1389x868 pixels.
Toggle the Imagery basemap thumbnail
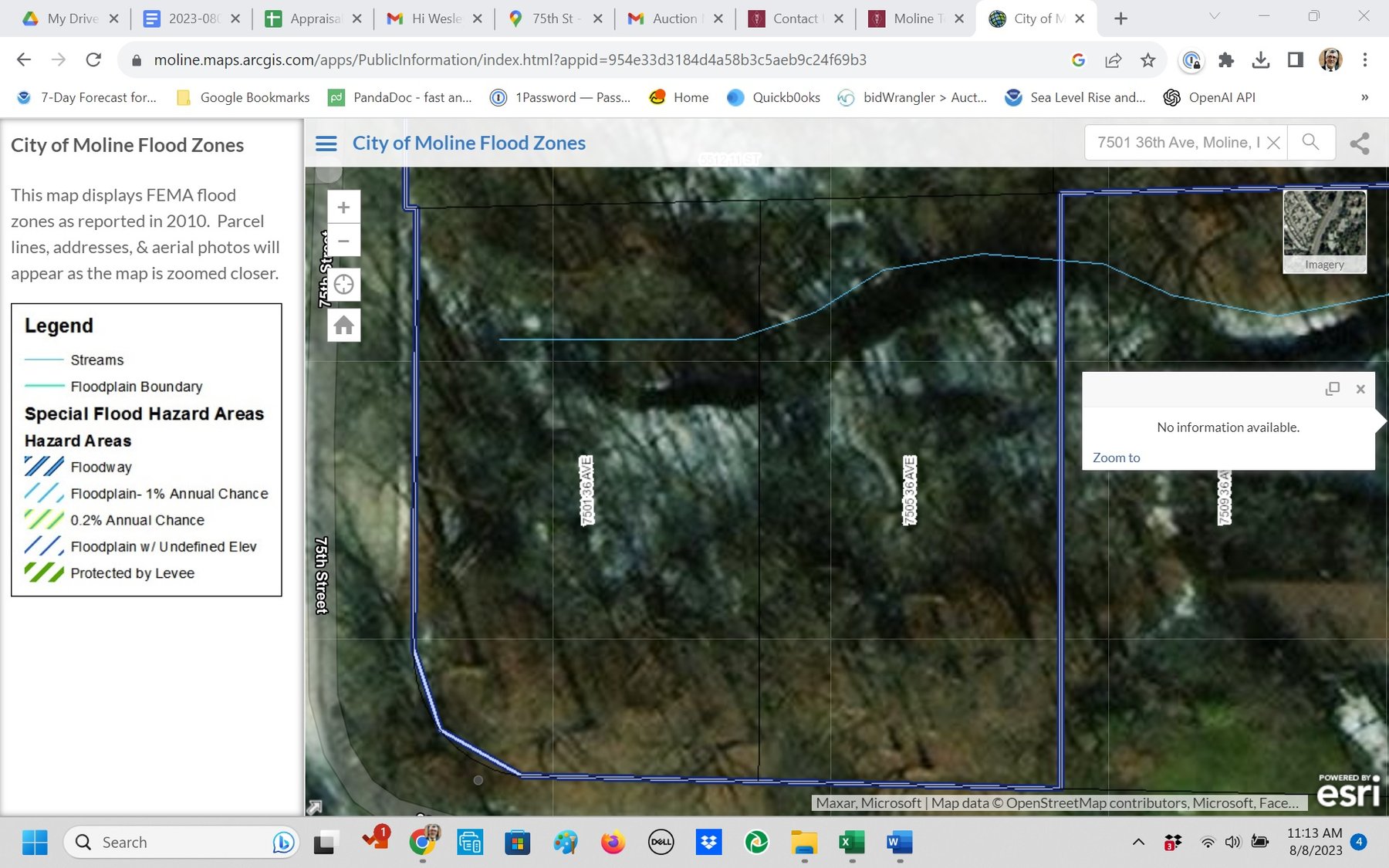pos(1324,231)
